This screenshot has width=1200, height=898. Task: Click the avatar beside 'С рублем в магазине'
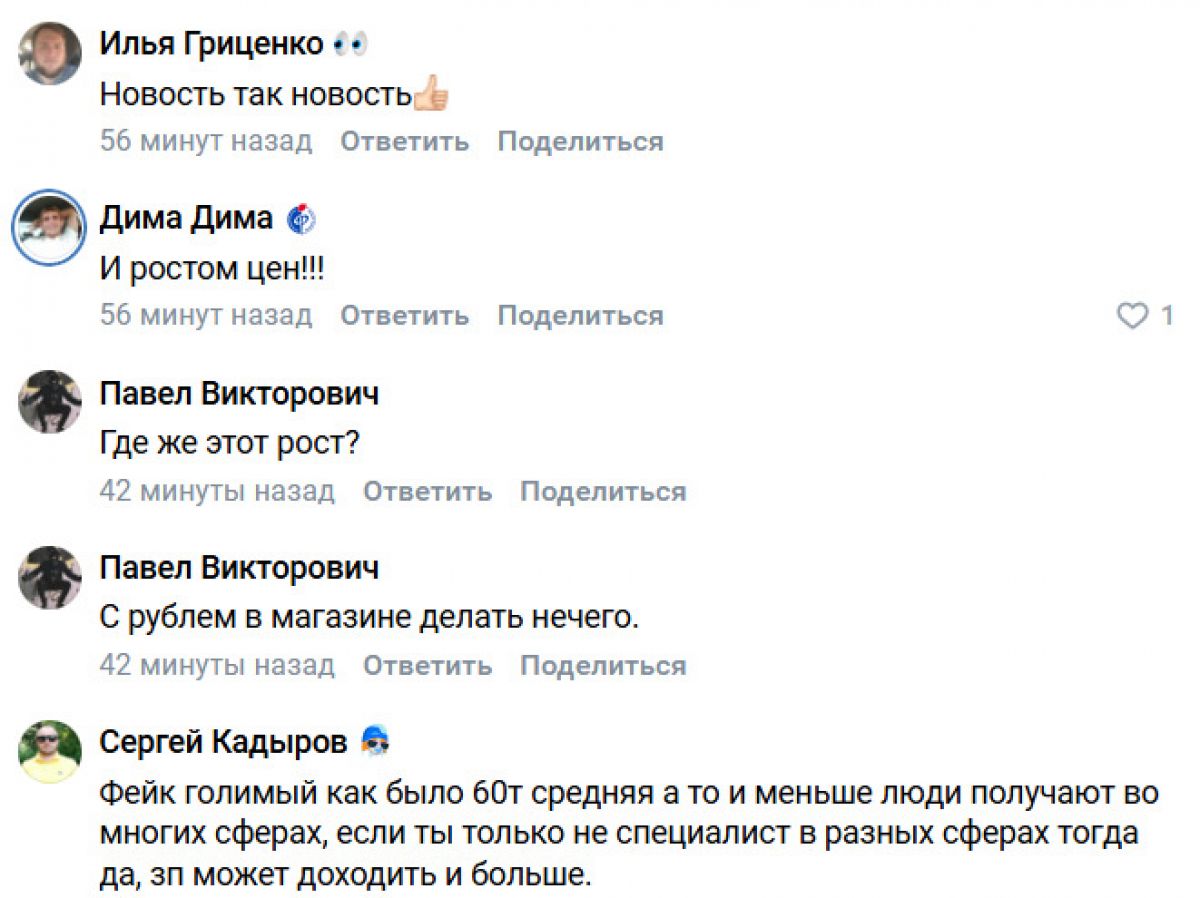point(49,576)
